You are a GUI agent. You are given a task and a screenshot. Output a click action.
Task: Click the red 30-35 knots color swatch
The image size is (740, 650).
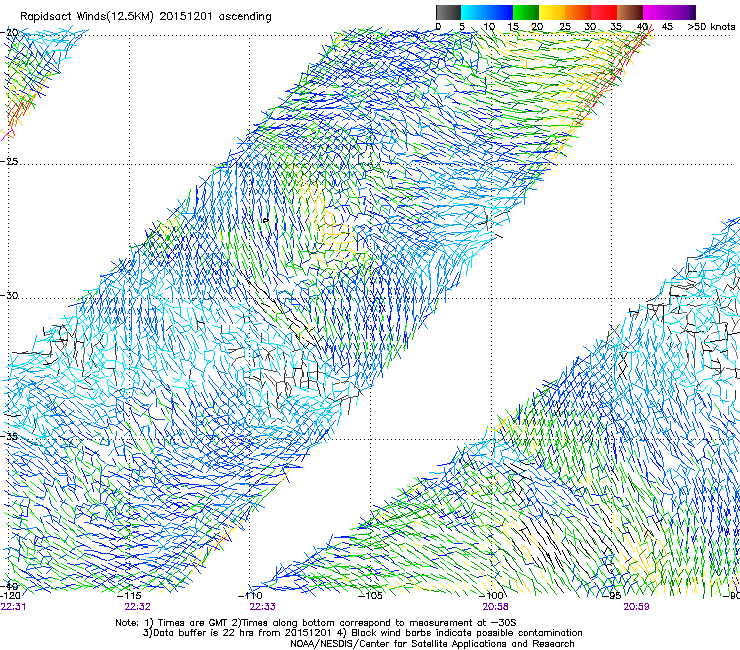pyautogui.click(x=604, y=12)
